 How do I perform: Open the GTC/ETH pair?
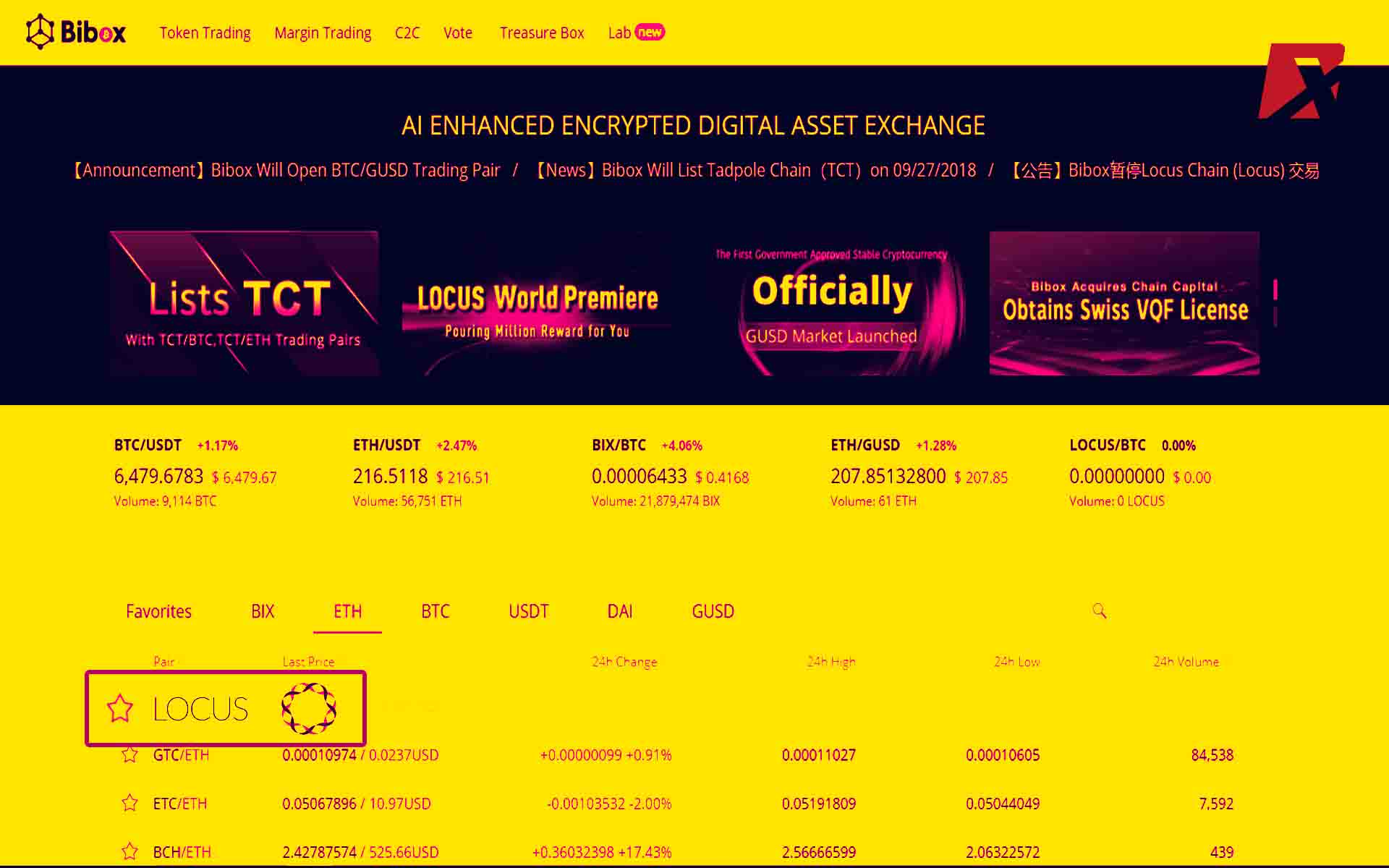pyautogui.click(x=181, y=755)
